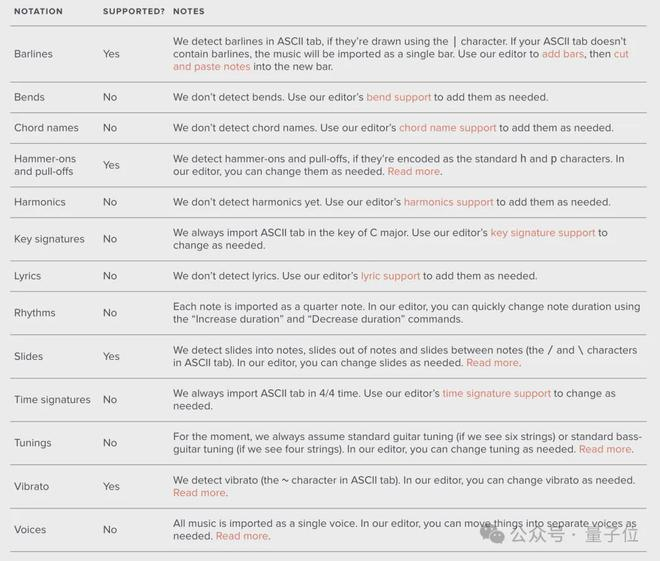Follow the "chord name support" link
Viewport: 660px width, 561px height.
point(447,128)
